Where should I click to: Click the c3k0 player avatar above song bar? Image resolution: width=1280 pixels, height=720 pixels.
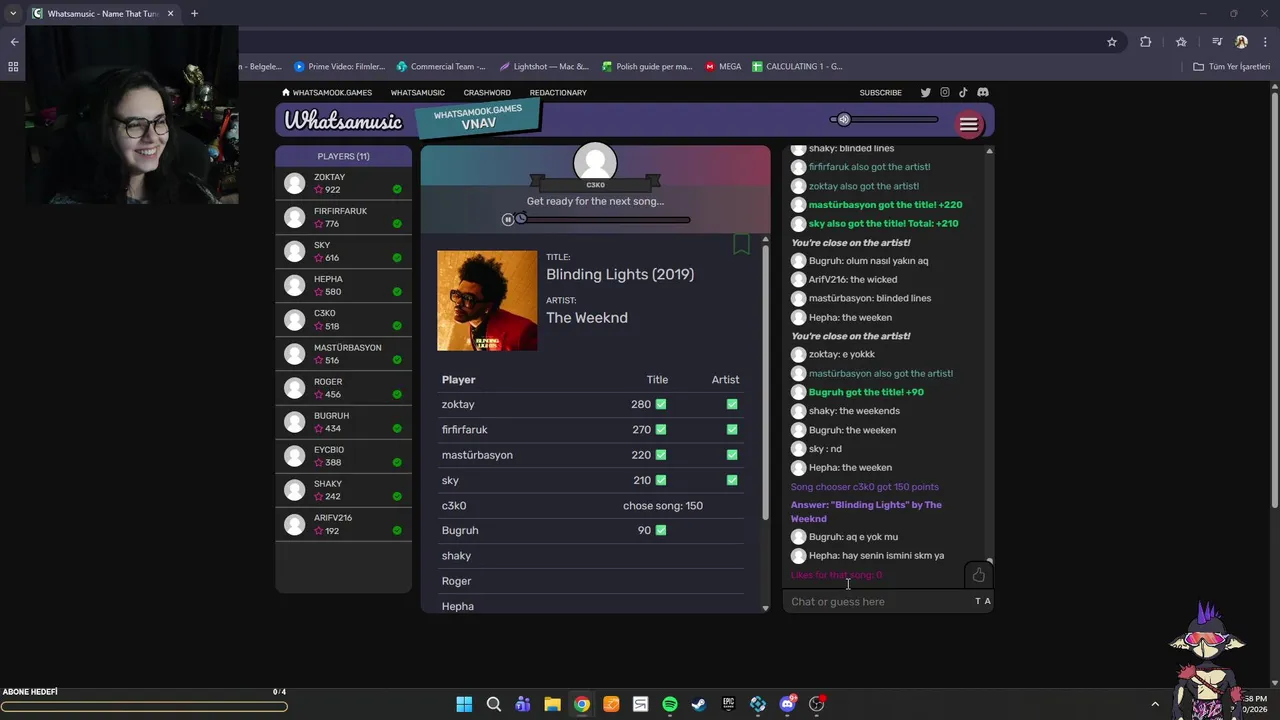point(595,163)
